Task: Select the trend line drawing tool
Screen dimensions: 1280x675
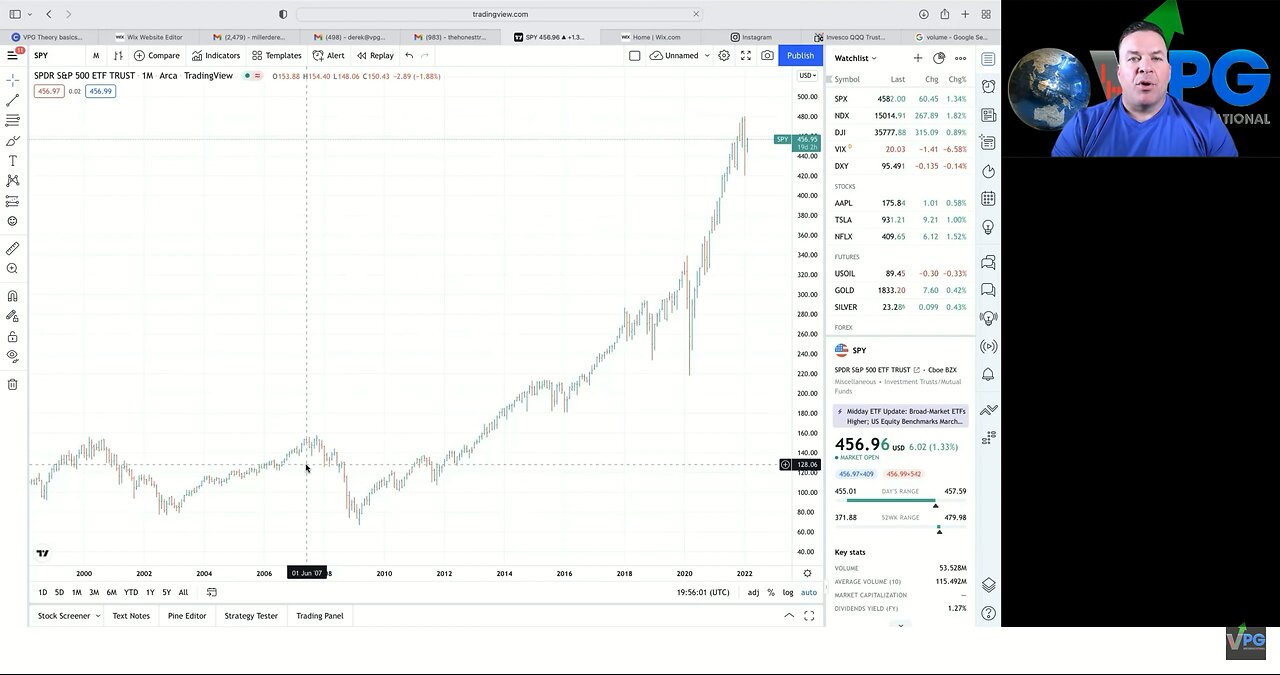Action: tap(12, 100)
